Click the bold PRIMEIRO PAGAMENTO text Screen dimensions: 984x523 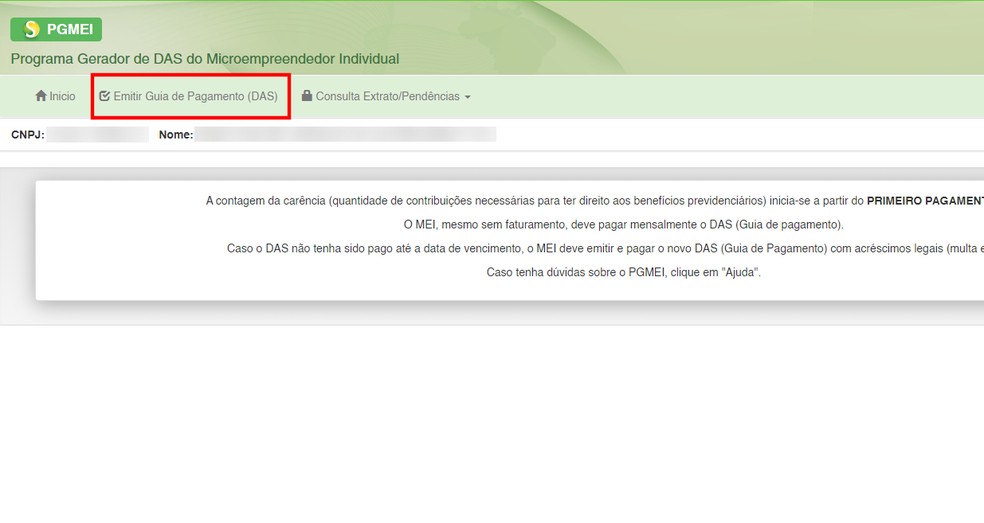coord(925,201)
